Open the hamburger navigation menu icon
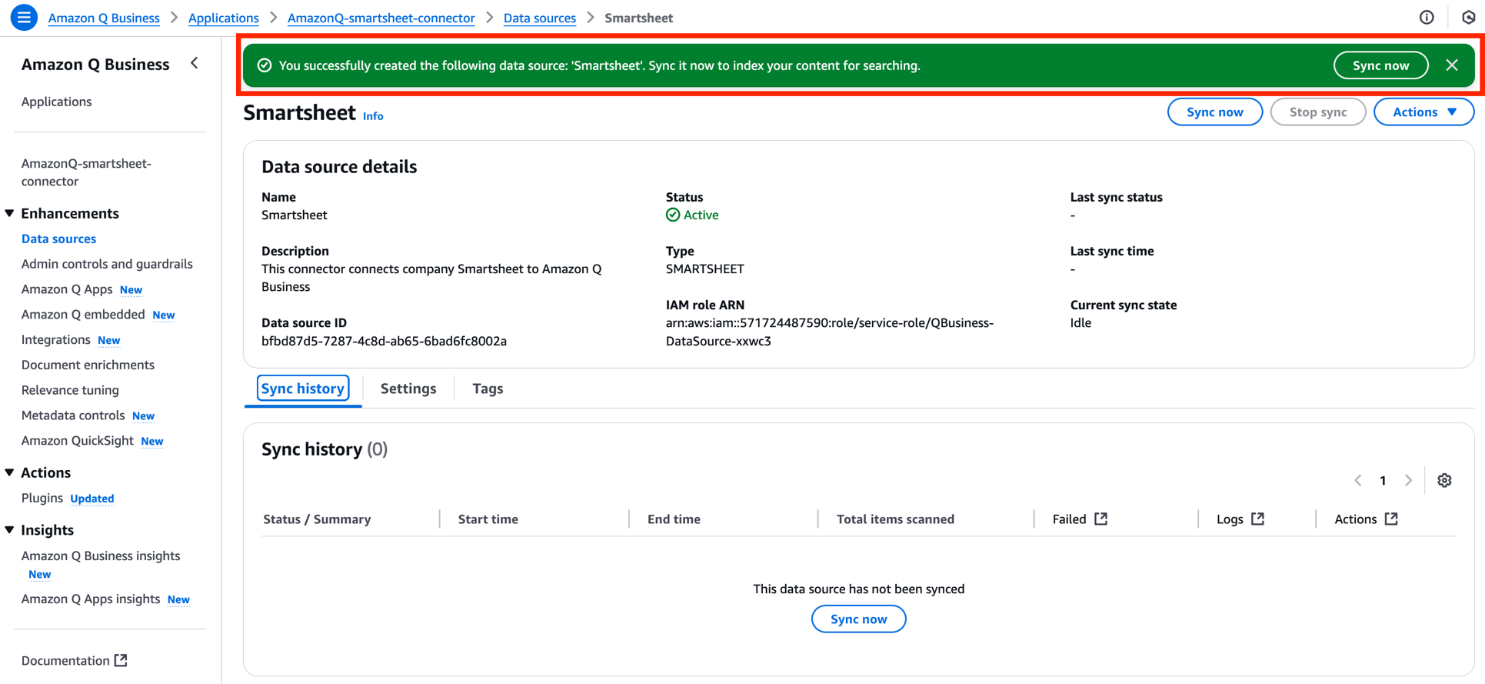 click(x=24, y=17)
